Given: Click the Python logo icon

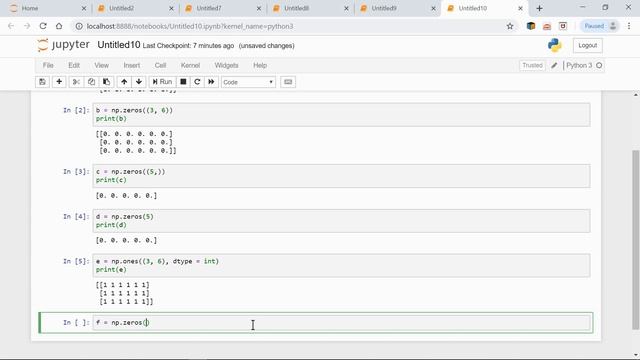Looking at the screenshot, I should pyautogui.click(x=555, y=45).
